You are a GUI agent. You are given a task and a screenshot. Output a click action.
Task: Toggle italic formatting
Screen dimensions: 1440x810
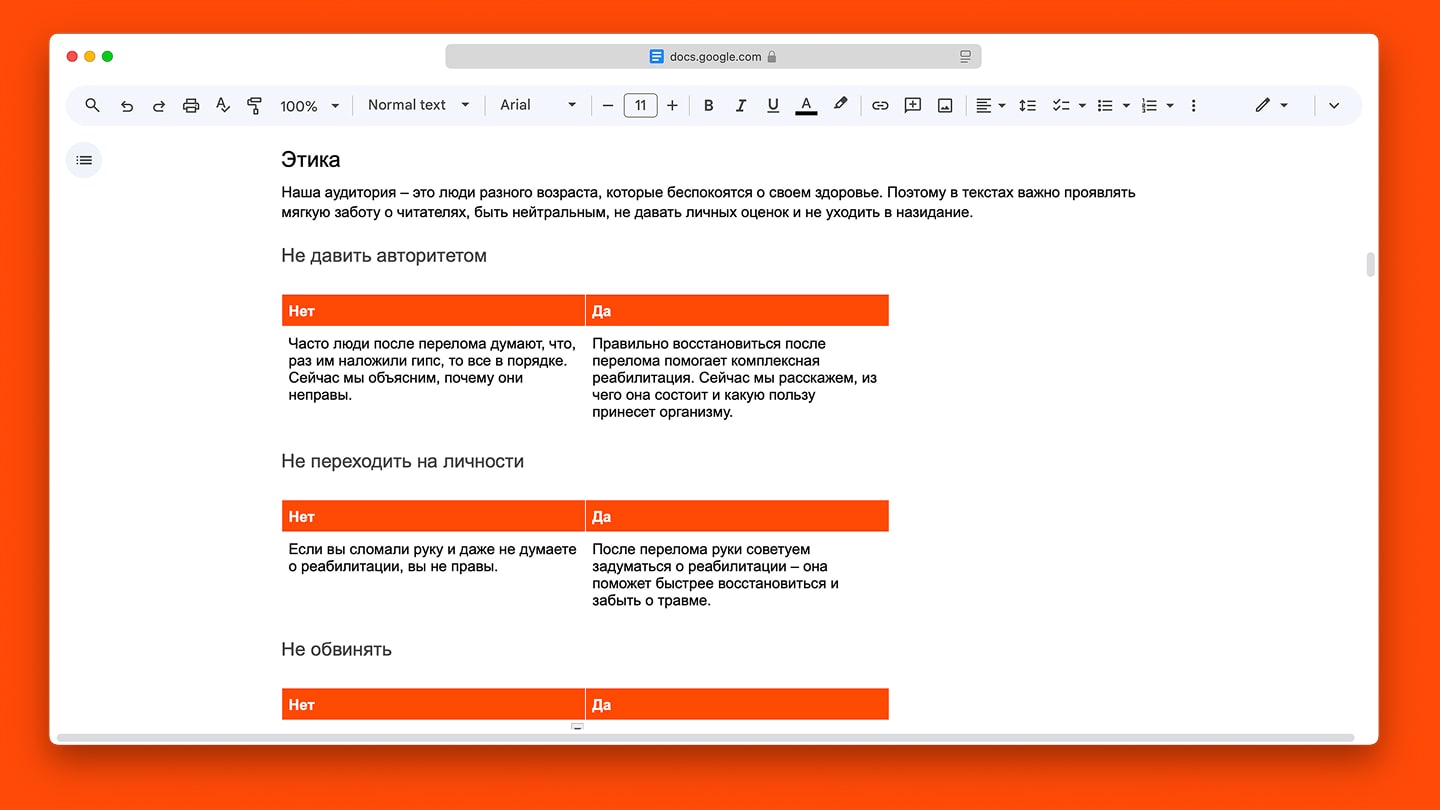741,105
